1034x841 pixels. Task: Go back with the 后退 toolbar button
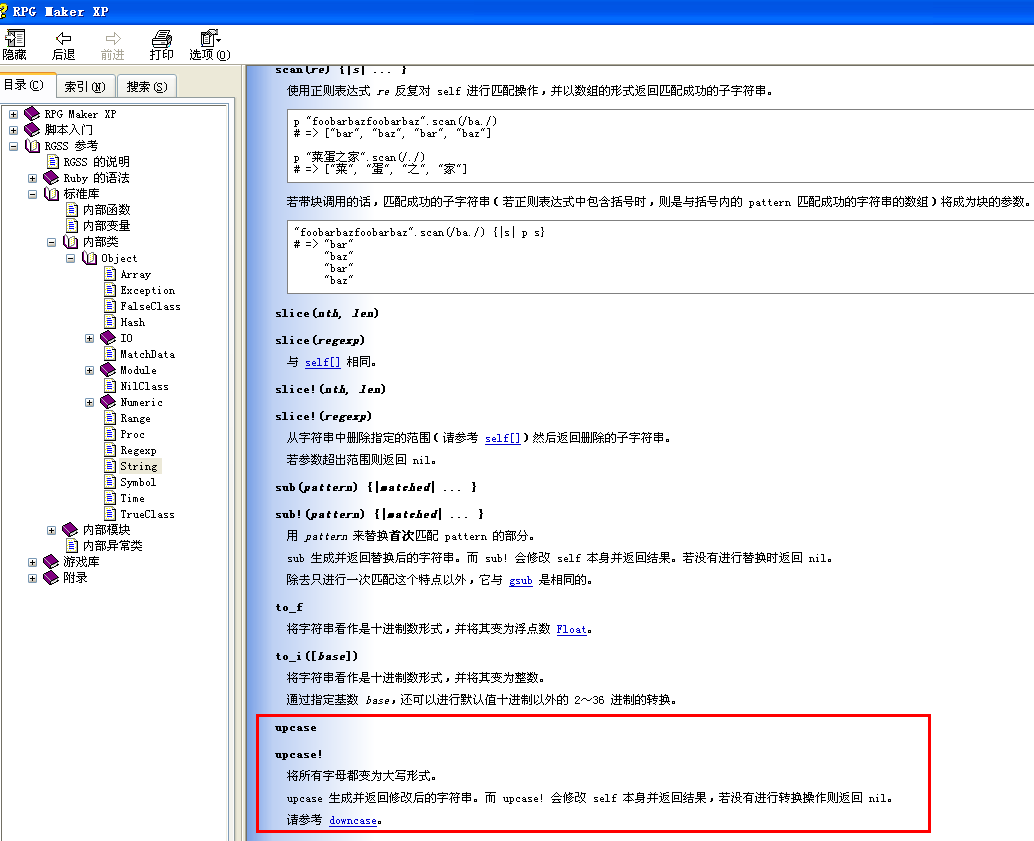pyautogui.click(x=63, y=45)
